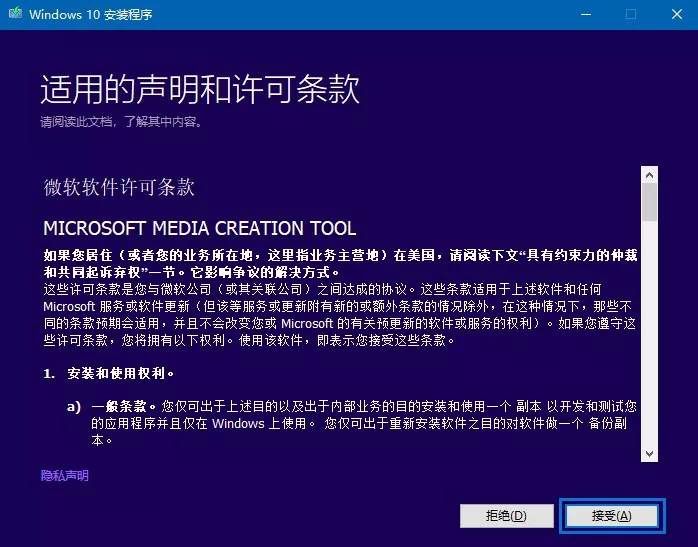Click section heading 1. 安装和使用权利。
This screenshot has height=547, width=698.
pos(109,373)
